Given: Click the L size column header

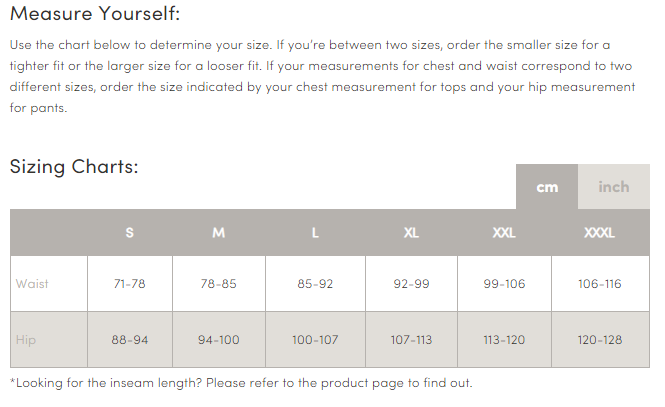Looking at the screenshot, I should [x=315, y=232].
